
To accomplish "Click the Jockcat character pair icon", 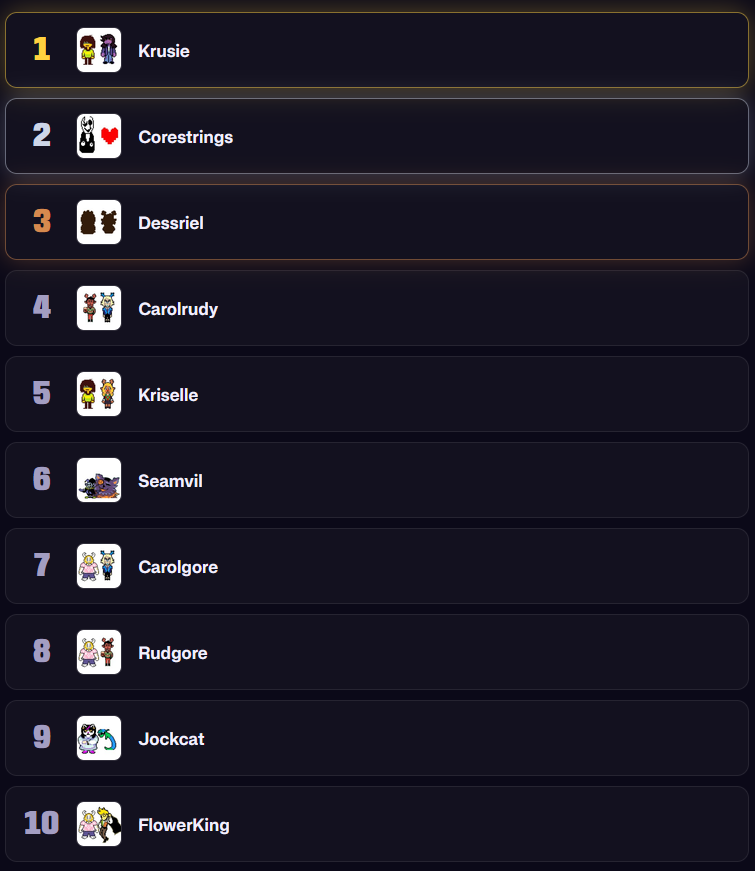I will point(99,738).
